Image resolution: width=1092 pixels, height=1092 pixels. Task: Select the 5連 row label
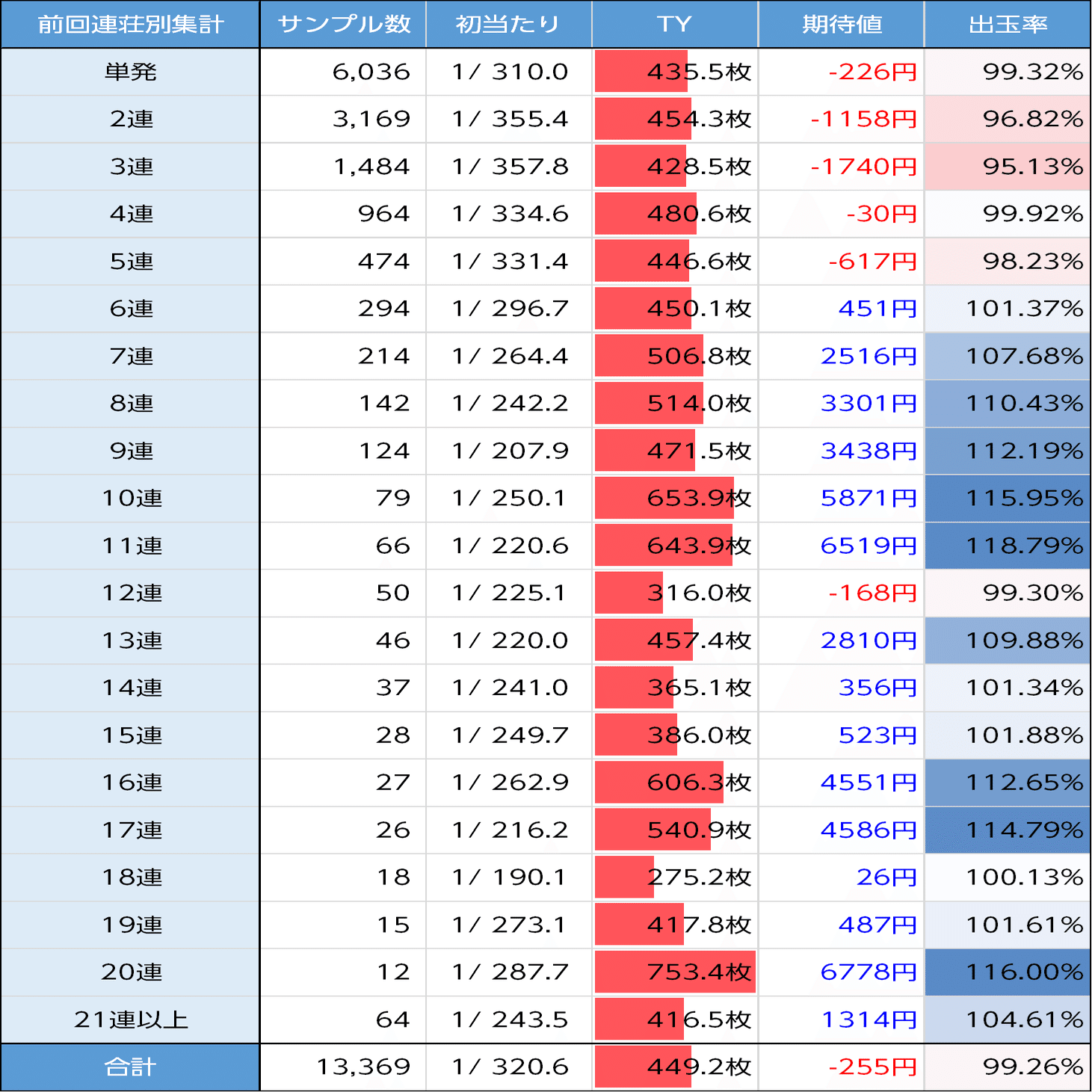[x=130, y=262]
